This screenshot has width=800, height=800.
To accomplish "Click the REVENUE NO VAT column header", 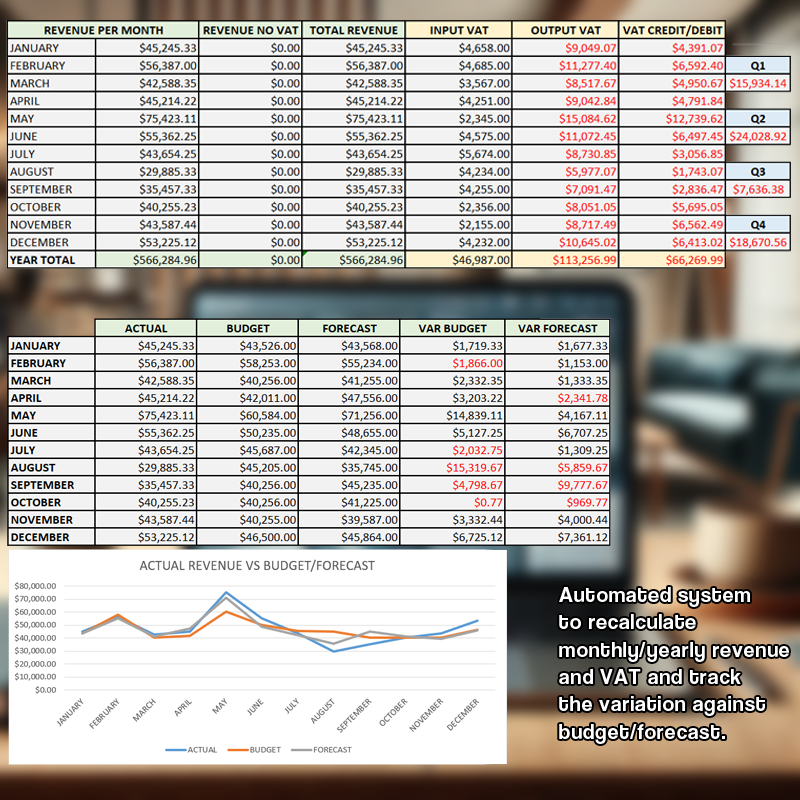I will pyautogui.click(x=250, y=30).
